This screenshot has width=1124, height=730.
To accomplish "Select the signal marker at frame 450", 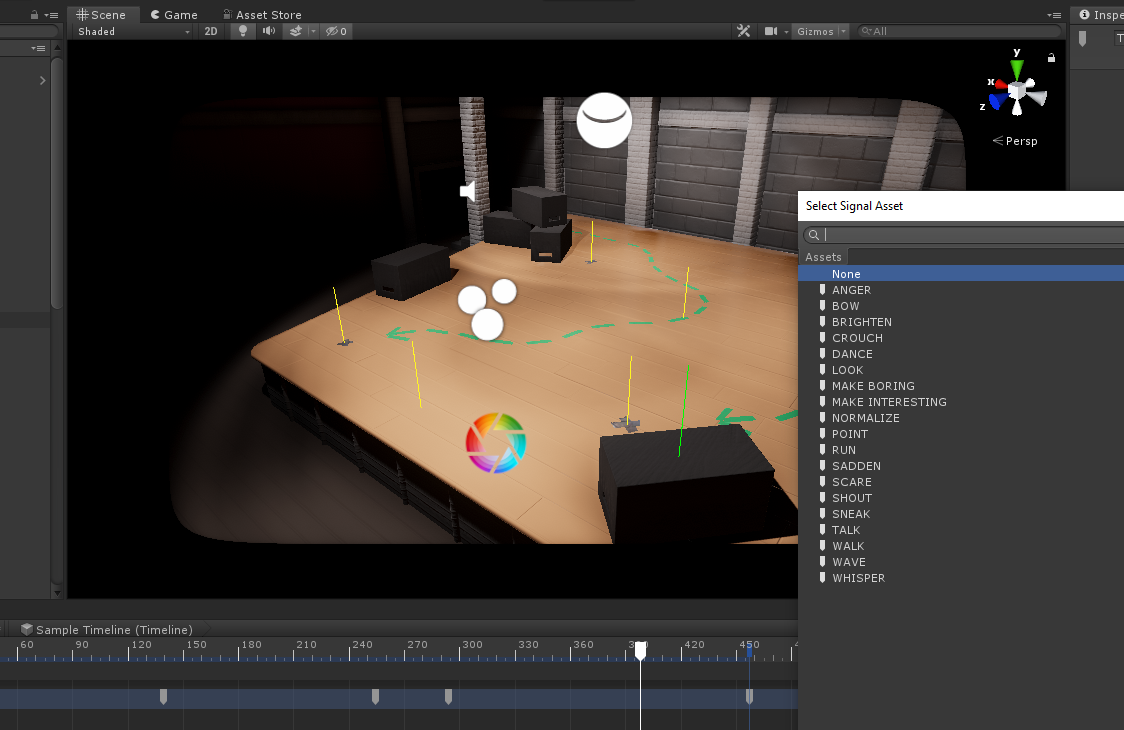I will (x=749, y=696).
